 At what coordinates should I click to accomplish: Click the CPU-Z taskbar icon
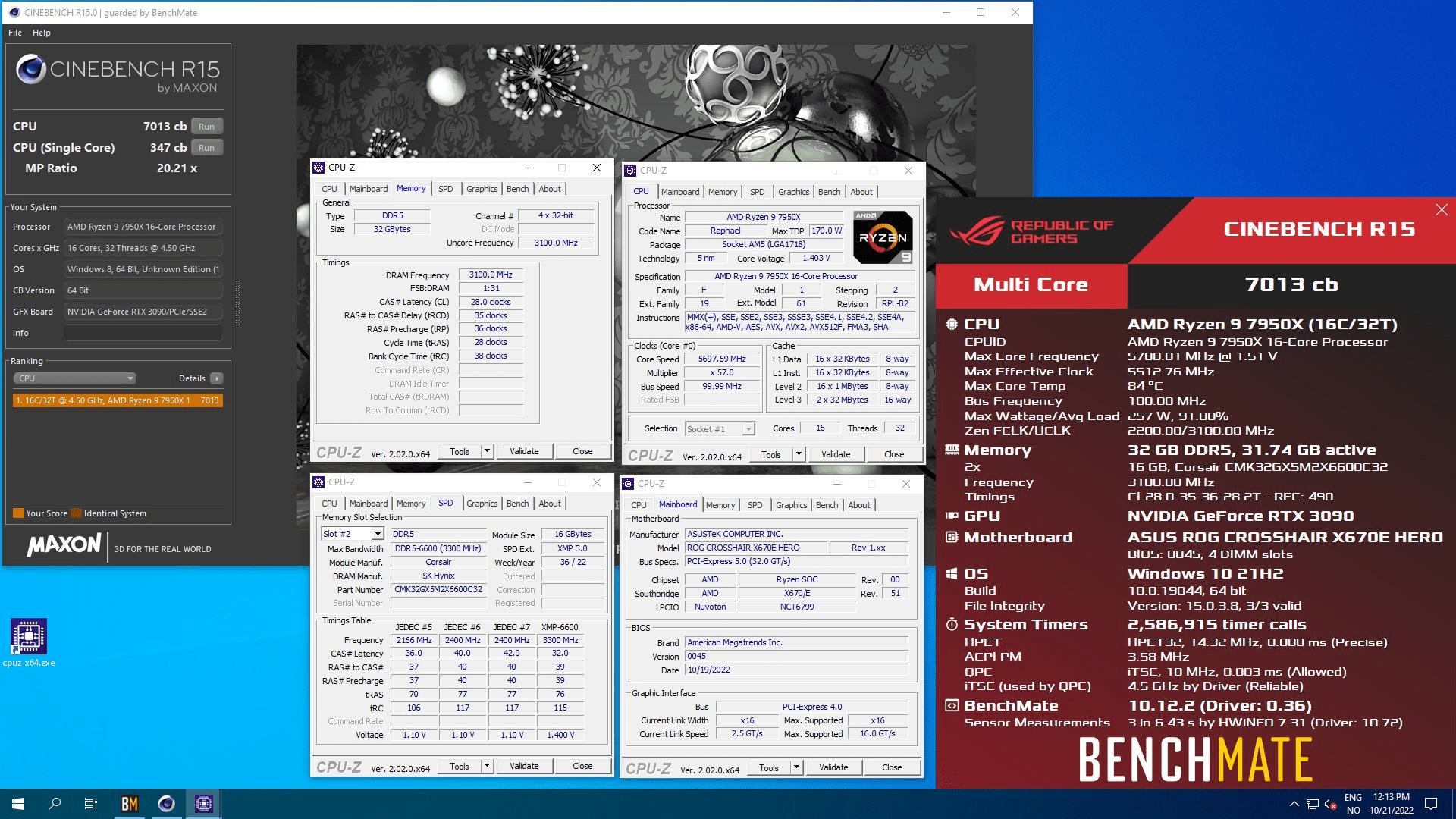click(x=203, y=804)
